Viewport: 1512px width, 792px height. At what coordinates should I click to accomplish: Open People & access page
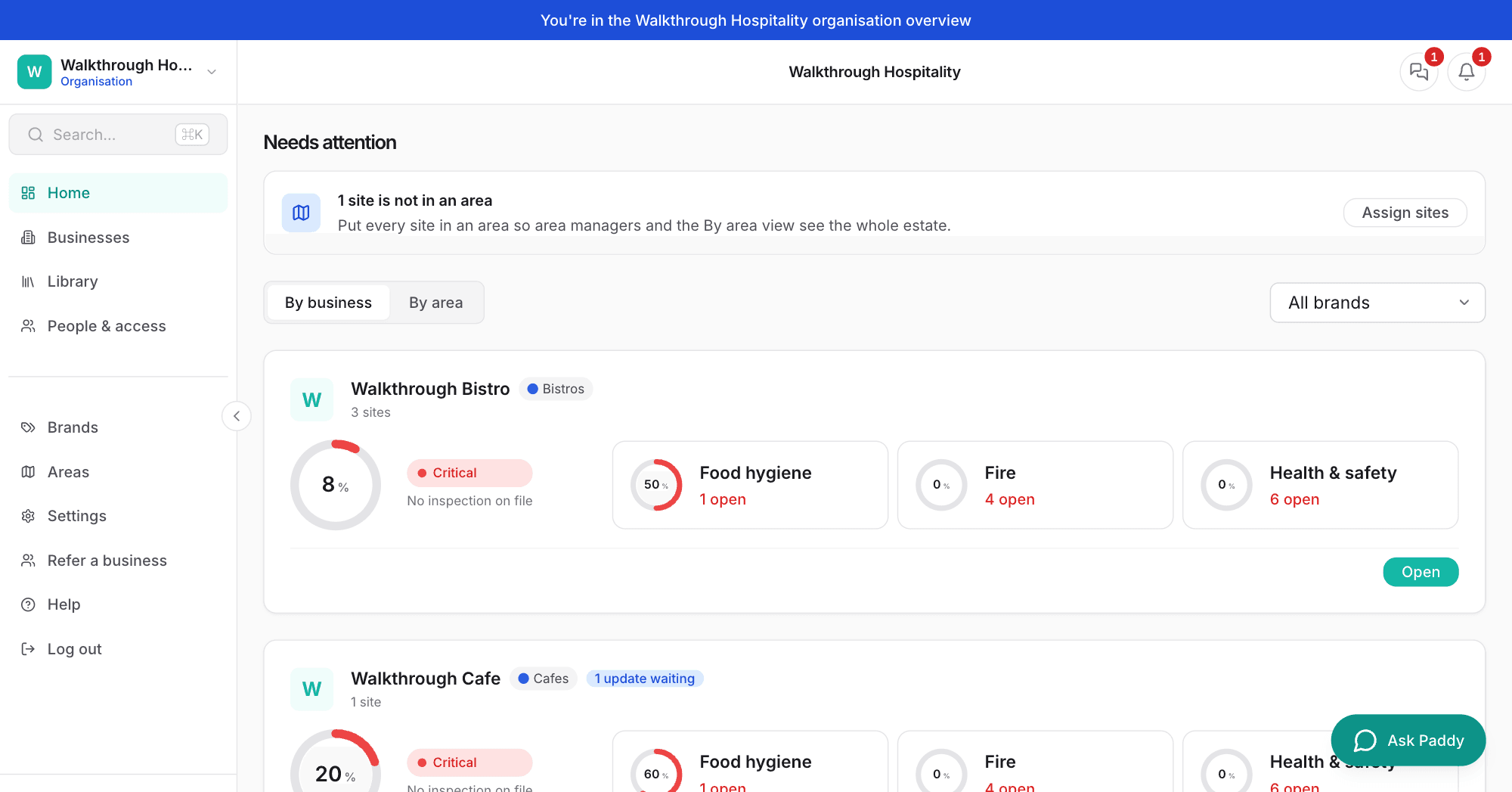tap(118, 326)
